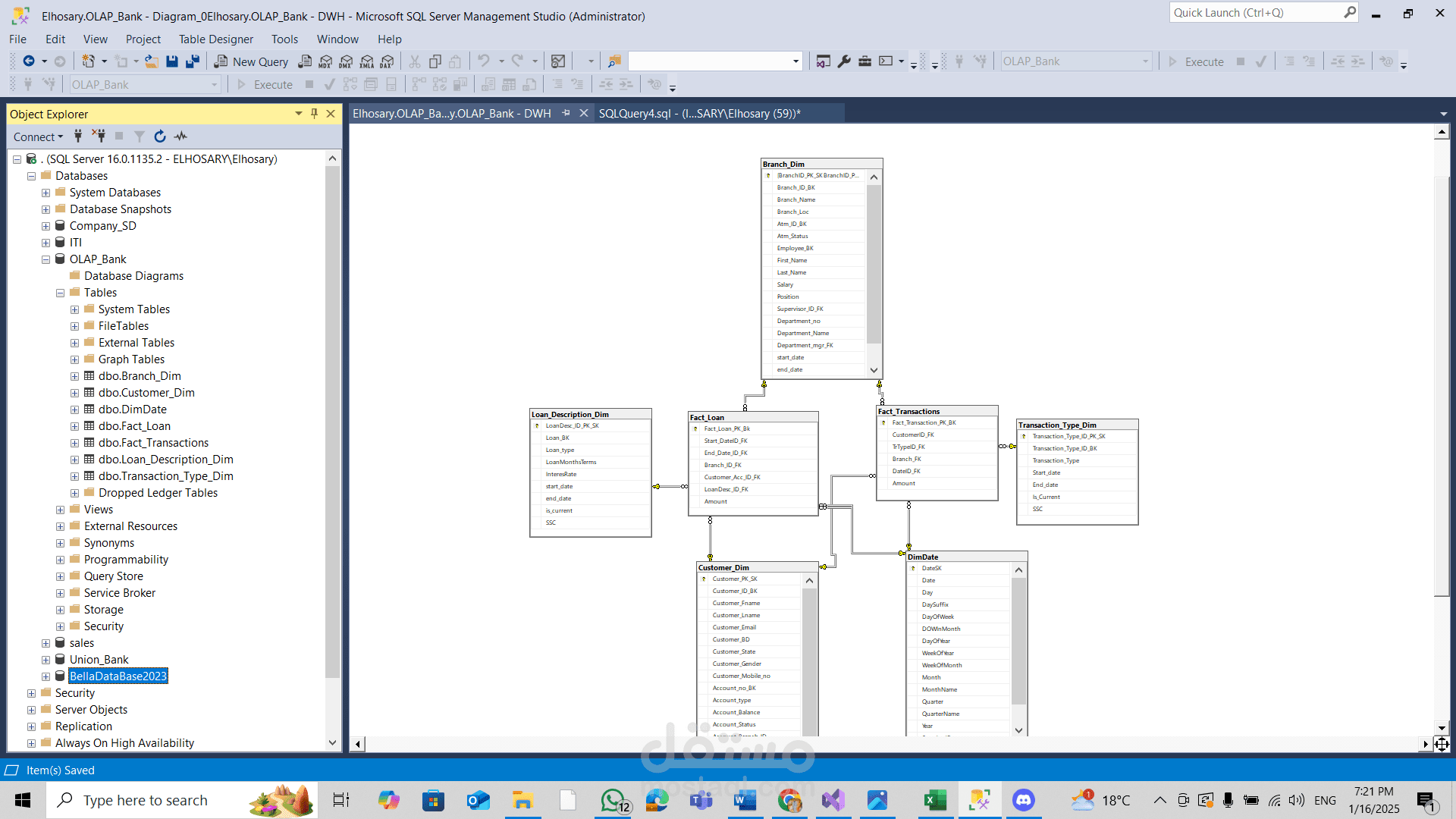The height and width of the screenshot is (819, 1456).
Task: Open the Object Explorer window options dropdown
Action: [x=299, y=114]
